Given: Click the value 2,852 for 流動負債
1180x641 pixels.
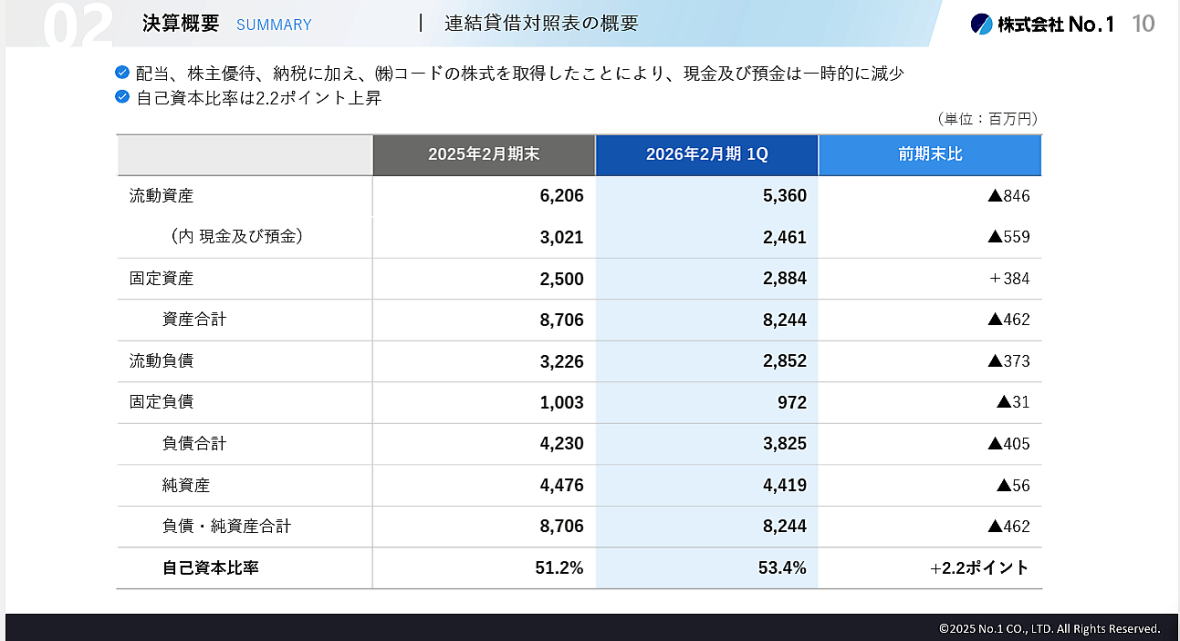Looking at the screenshot, I should coord(784,361).
